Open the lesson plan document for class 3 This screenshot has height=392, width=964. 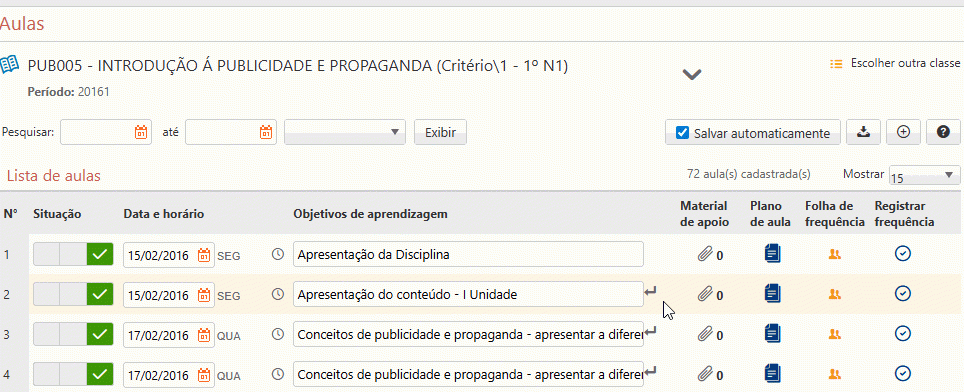[773, 334]
